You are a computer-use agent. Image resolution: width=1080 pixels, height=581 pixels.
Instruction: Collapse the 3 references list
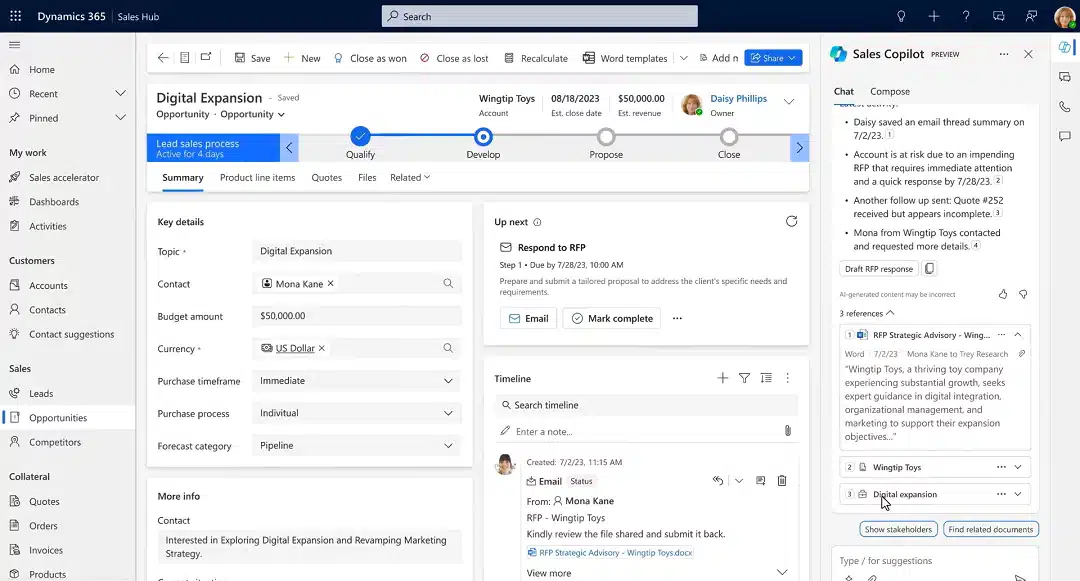(866, 313)
